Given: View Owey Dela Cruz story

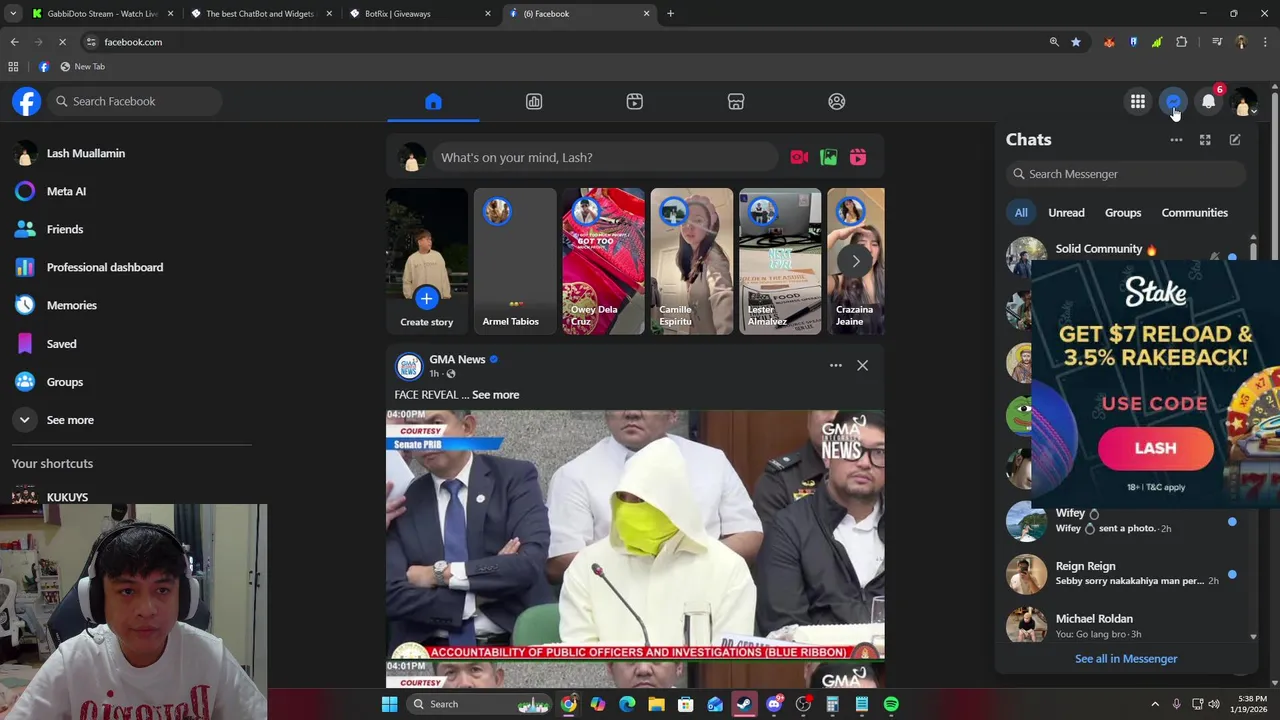Looking at the screenshot, I should coord(603,261).
